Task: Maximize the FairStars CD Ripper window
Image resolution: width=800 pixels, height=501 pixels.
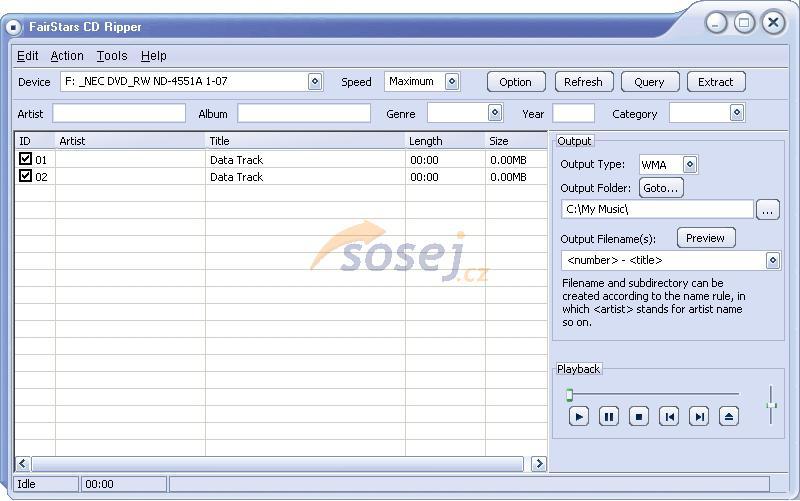Action: click(744, 23)
